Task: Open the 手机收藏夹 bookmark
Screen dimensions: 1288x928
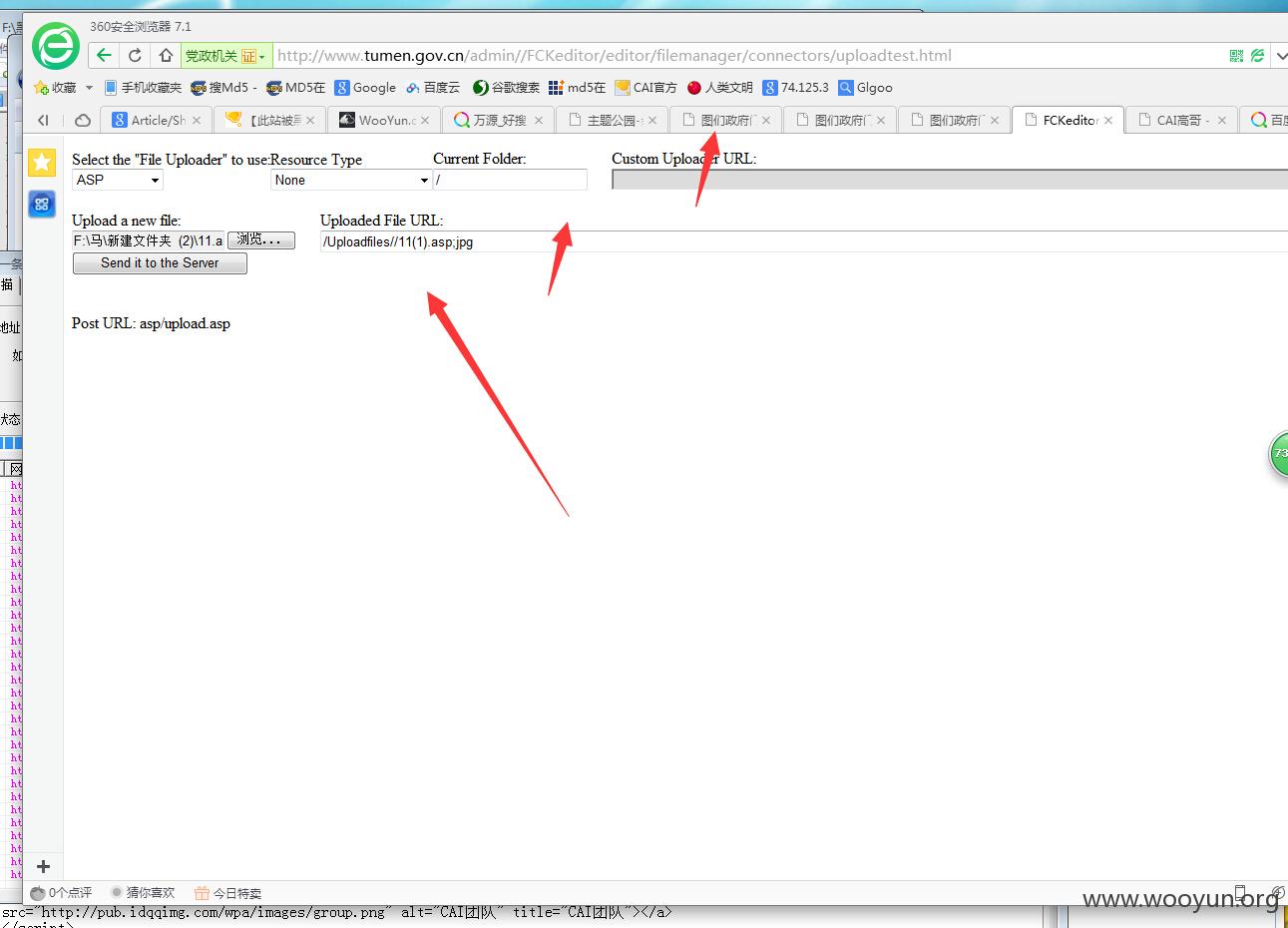Action: (143, 88)
